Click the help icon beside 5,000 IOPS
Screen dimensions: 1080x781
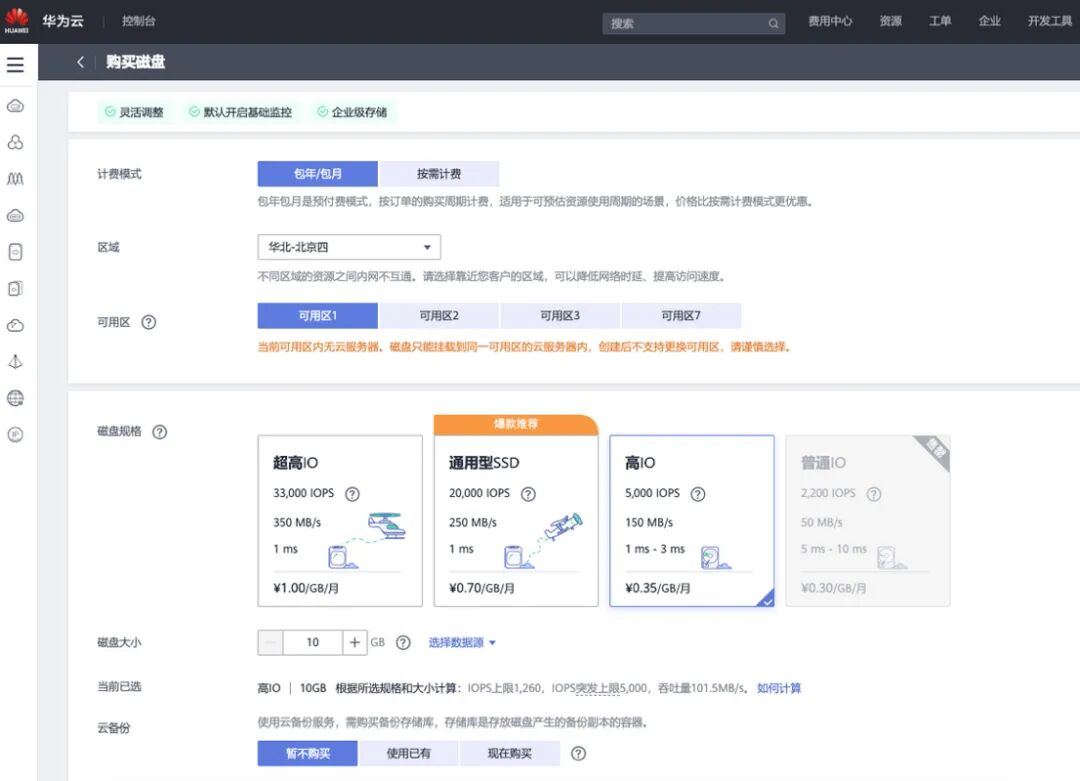tap(698, 494)
